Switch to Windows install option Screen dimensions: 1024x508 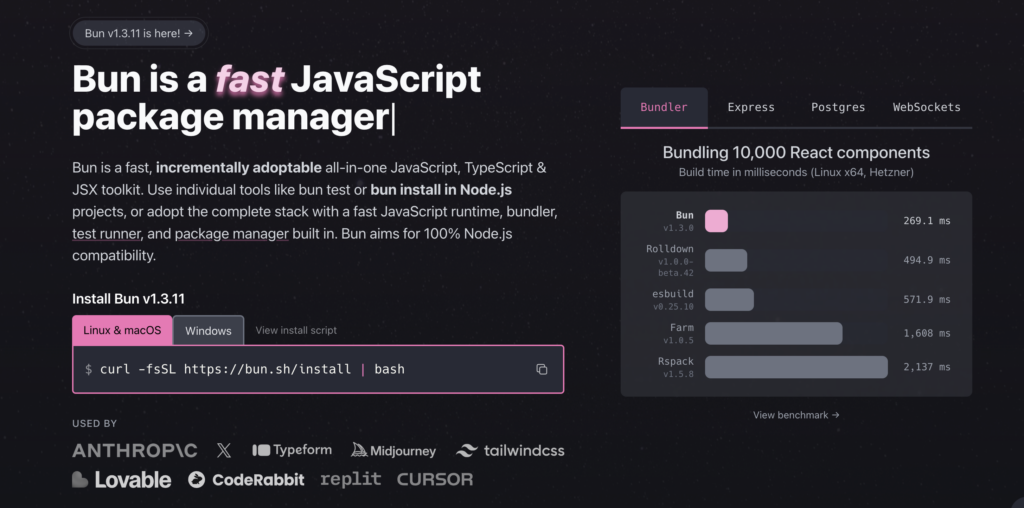tap(208, 330)
